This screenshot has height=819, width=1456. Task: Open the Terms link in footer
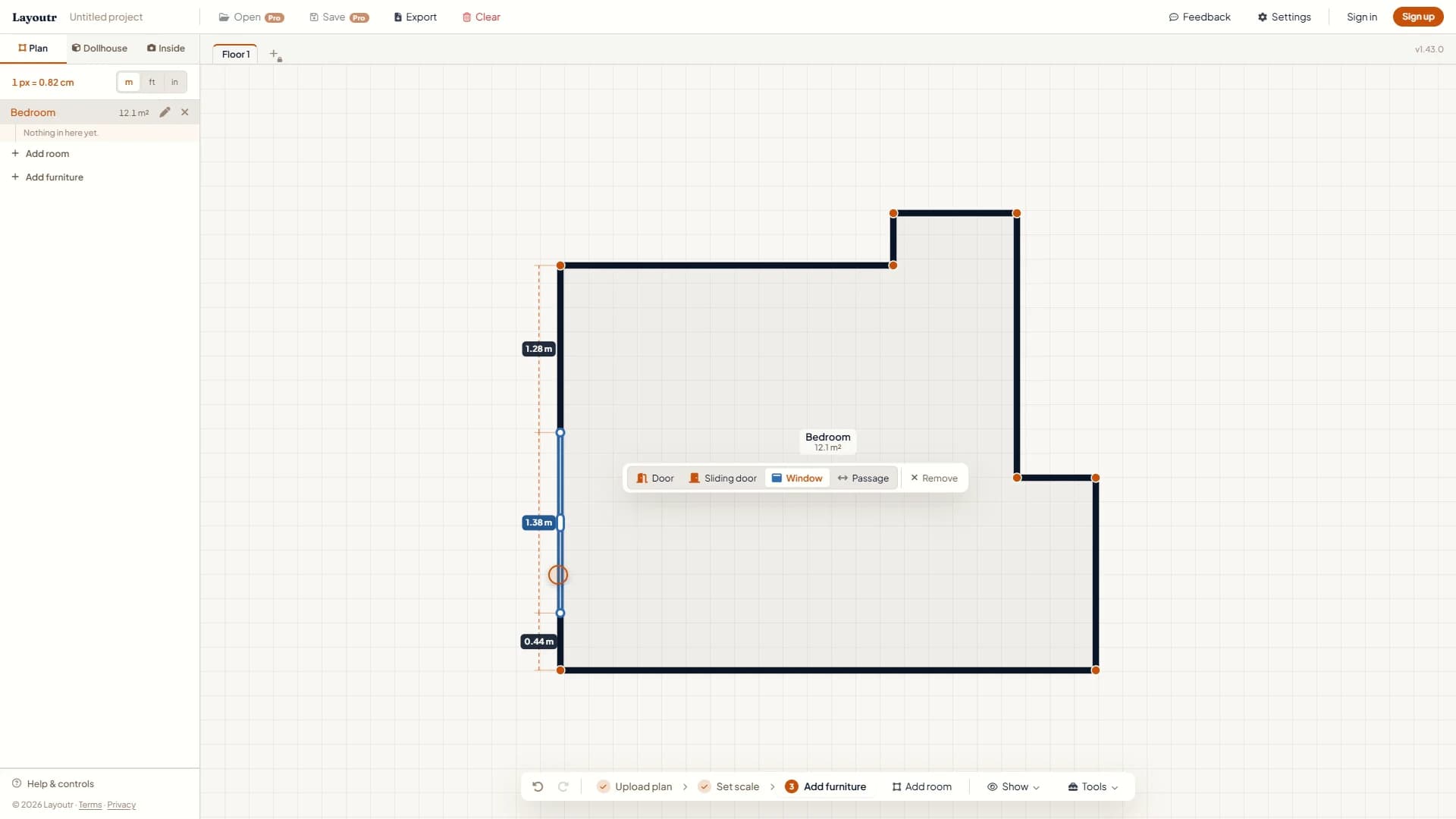tap(90, 805)
